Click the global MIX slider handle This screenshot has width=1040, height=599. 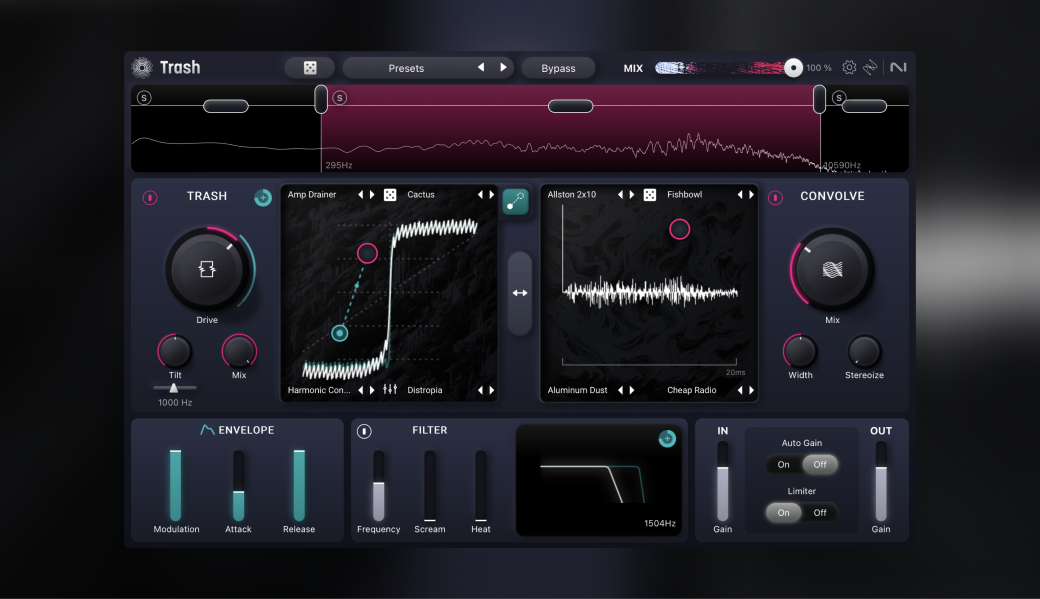pyautogui.click(x=793, y=68)
